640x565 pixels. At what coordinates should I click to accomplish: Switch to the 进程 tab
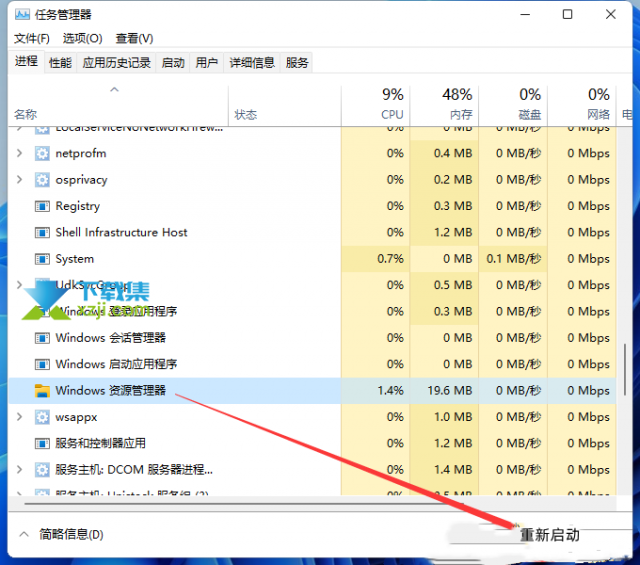(x=27, y=62)
